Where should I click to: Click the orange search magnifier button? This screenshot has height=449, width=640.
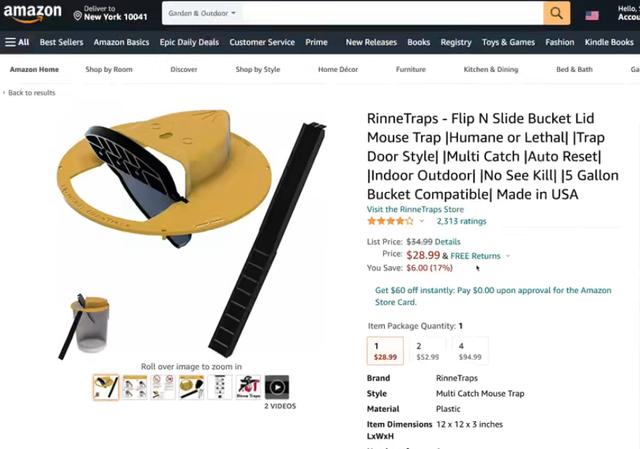click(556, 13)
